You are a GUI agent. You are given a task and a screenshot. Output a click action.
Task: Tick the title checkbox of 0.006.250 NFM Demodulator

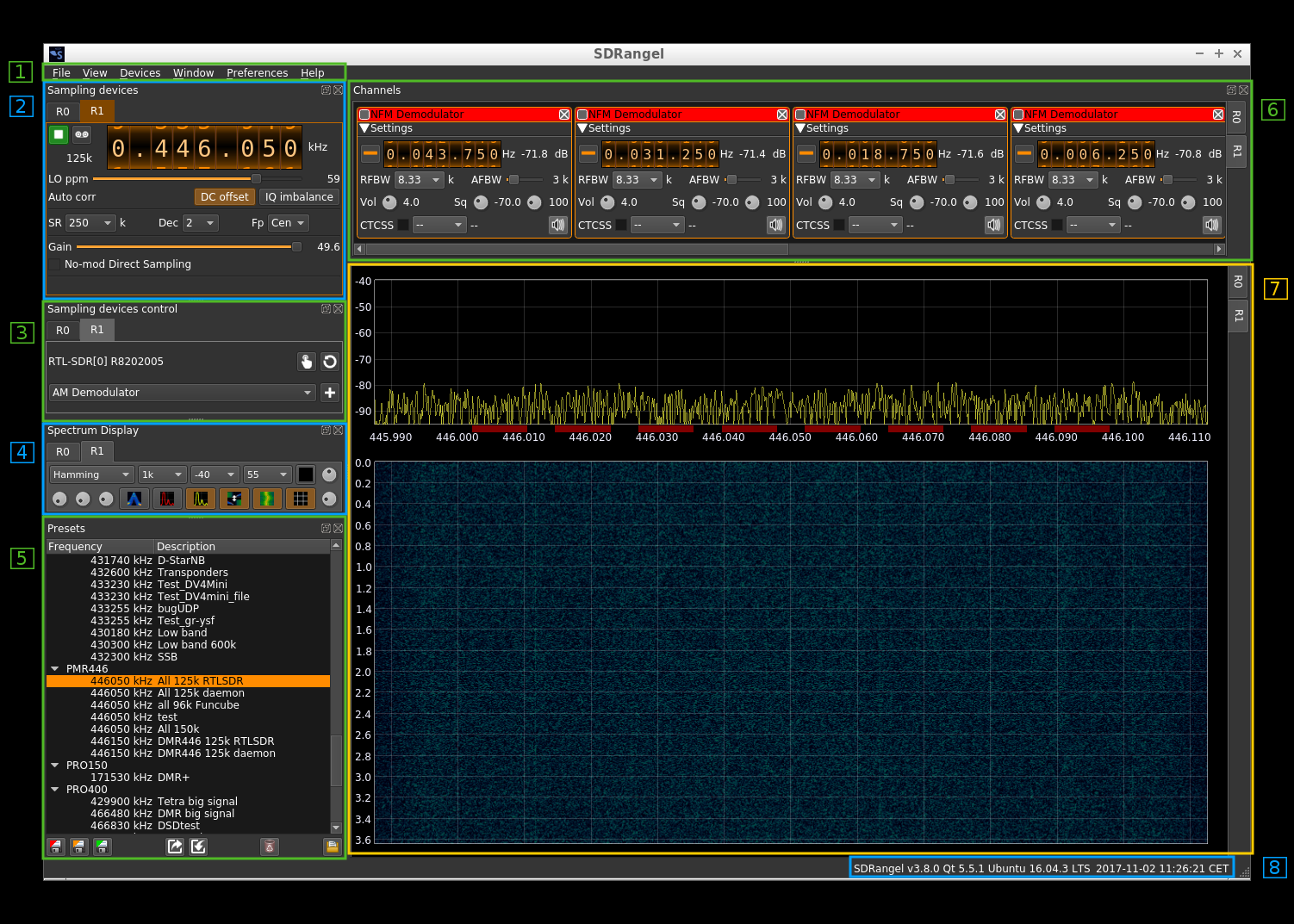pos(1018,115)
